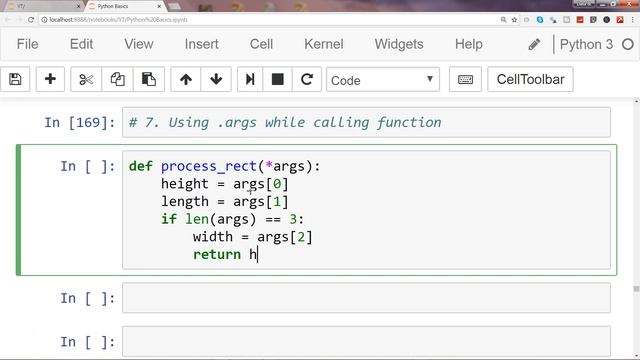Click the black circular extension icon
This screenshot has width=640, height=360.
(607, 20)
